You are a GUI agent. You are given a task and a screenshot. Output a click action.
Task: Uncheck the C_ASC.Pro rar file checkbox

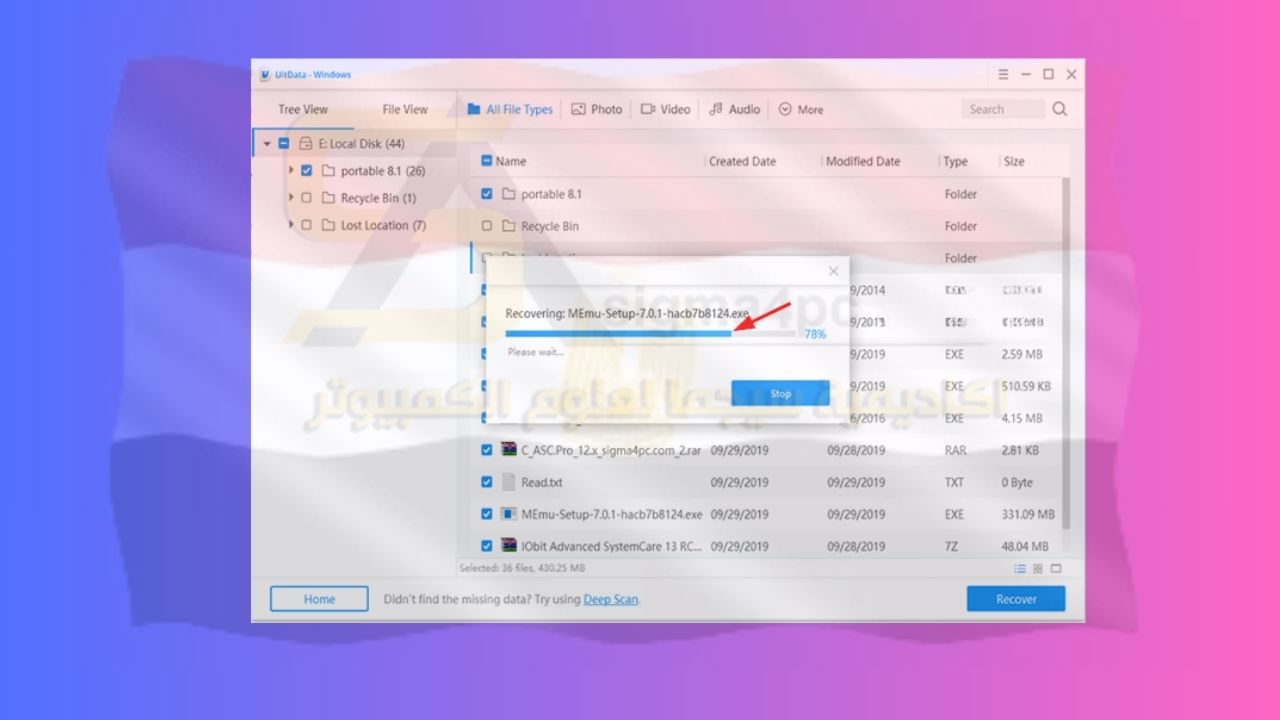click(x=487, y=450)
